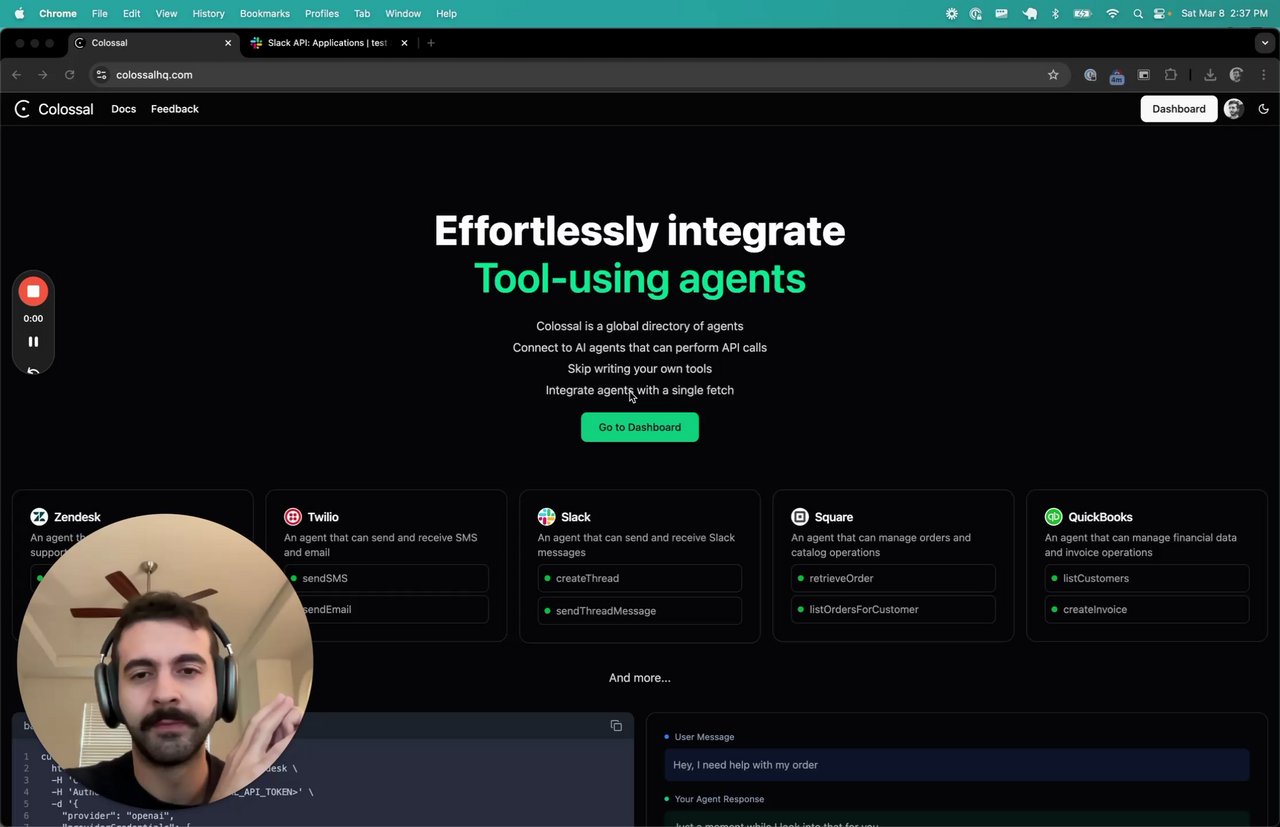The width and height of the screenshot is (1280, 827).
Task: Copy the code snippet with copy icon
Action: point(616,726)
